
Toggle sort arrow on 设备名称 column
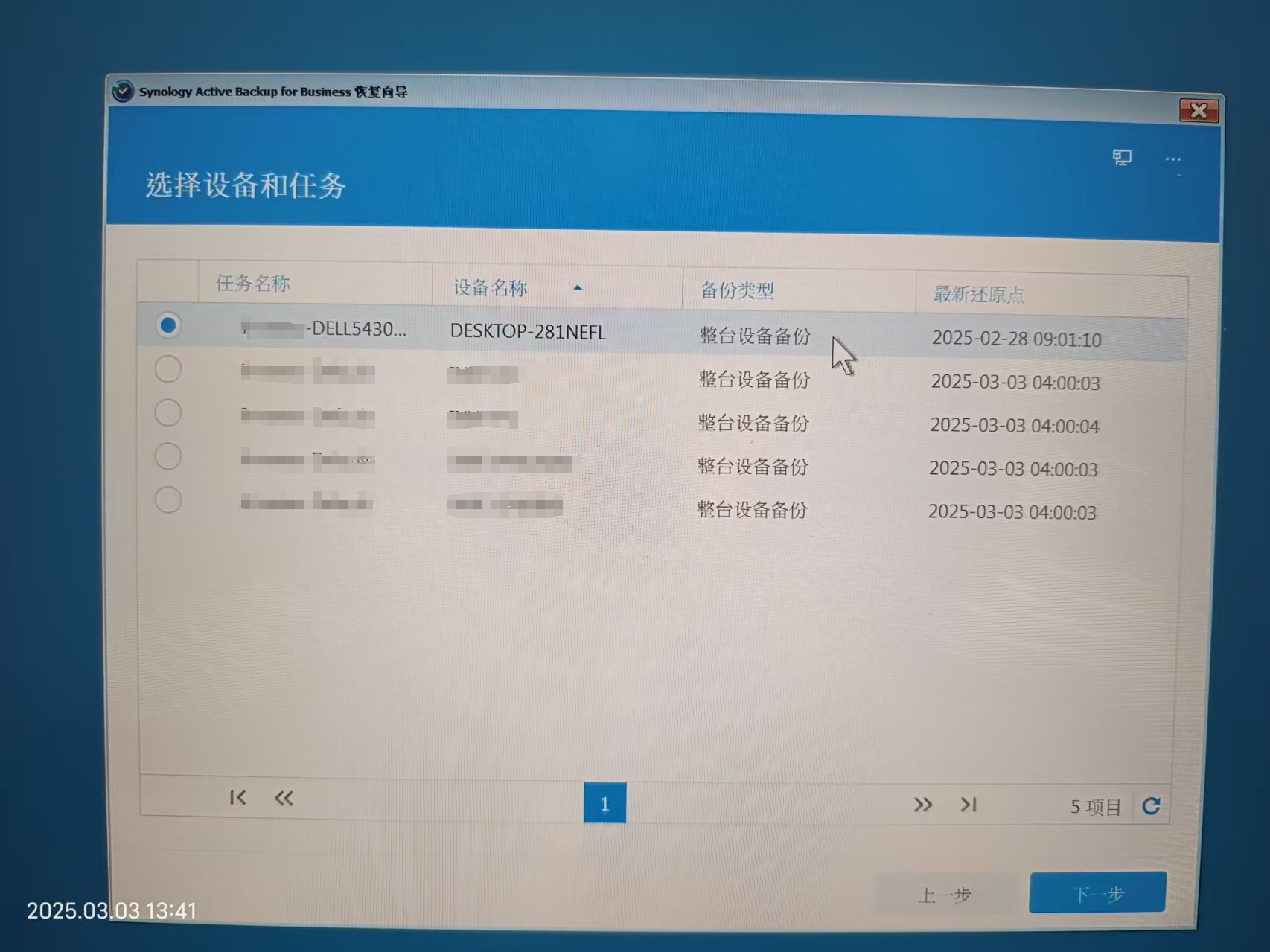tap(578, 287)
